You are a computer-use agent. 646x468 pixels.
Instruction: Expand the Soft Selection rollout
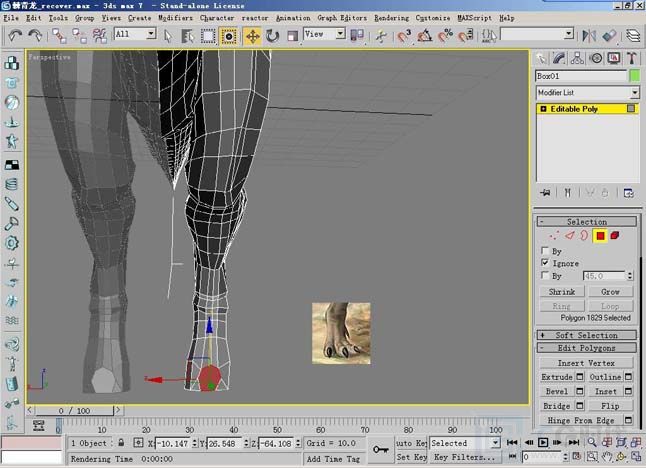[x=586, y=335]
